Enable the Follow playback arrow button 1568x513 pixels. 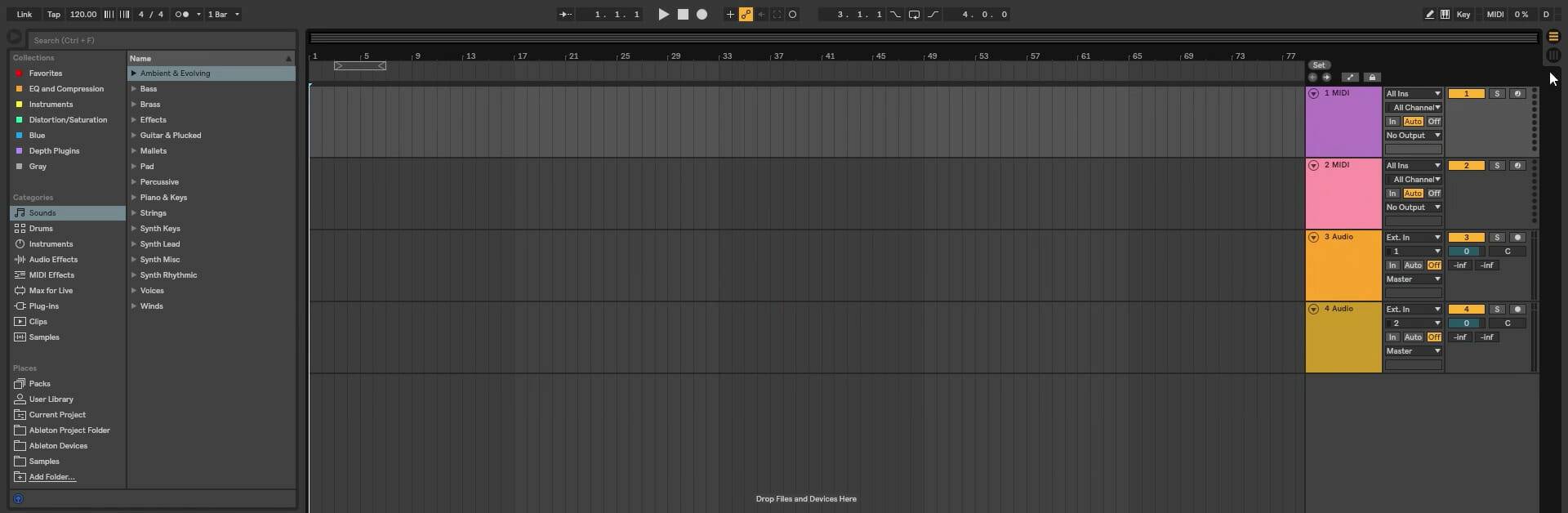565,15
